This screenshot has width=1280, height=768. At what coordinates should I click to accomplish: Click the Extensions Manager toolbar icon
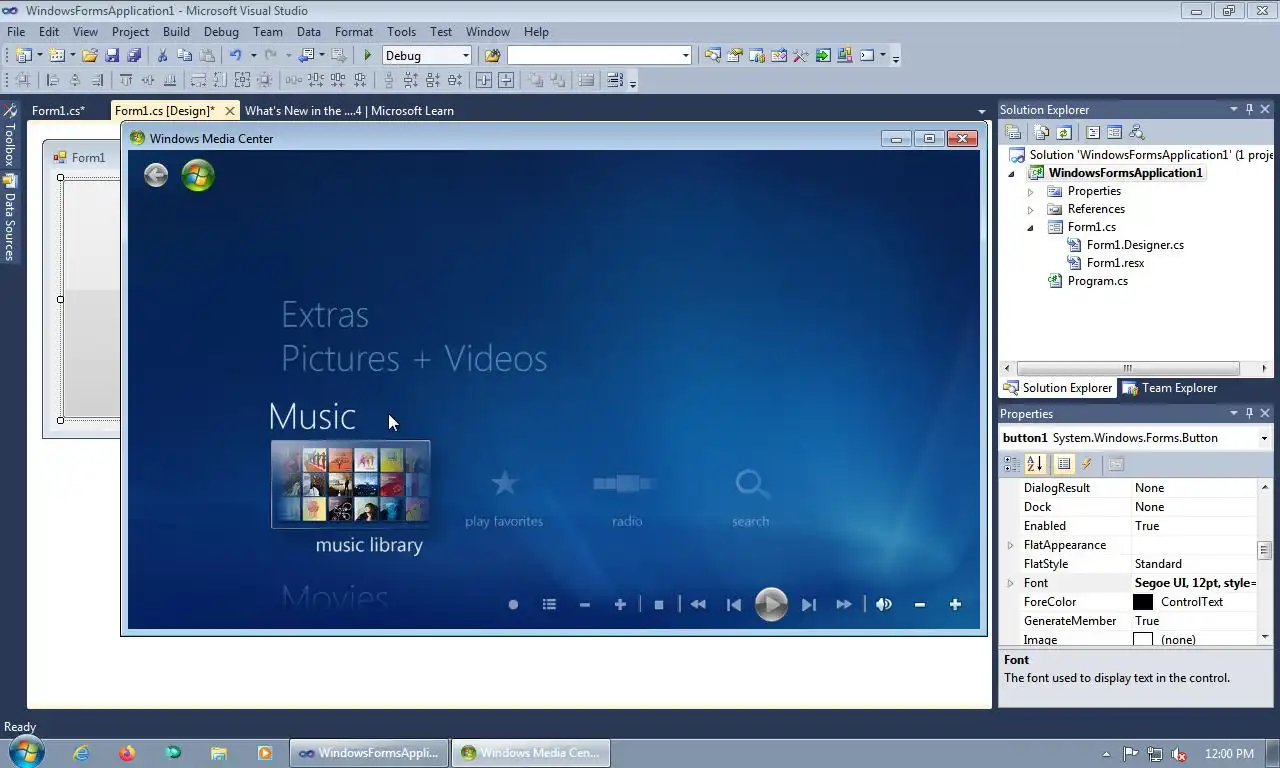(845, 56)
